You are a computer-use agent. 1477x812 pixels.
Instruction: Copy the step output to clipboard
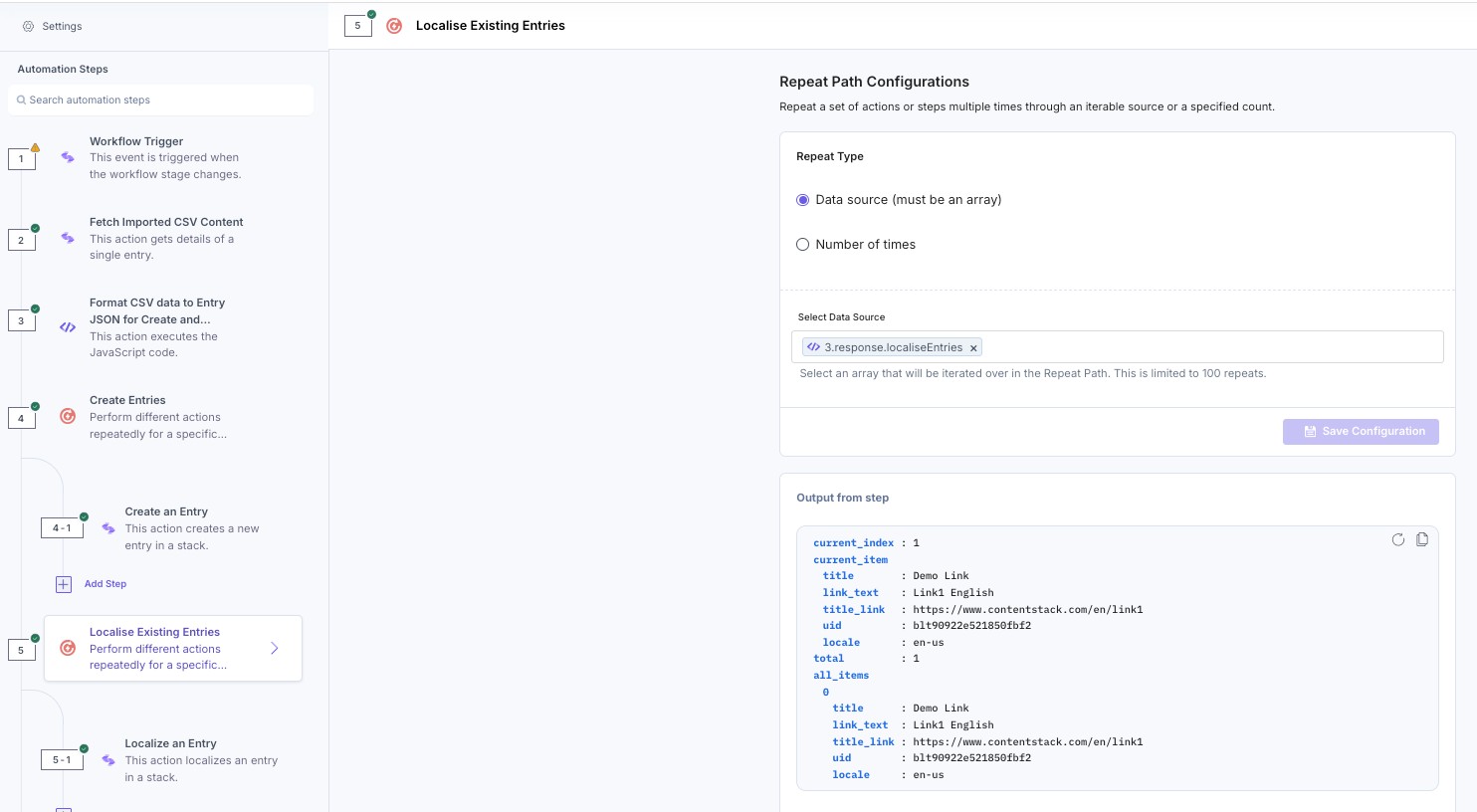1422,539
